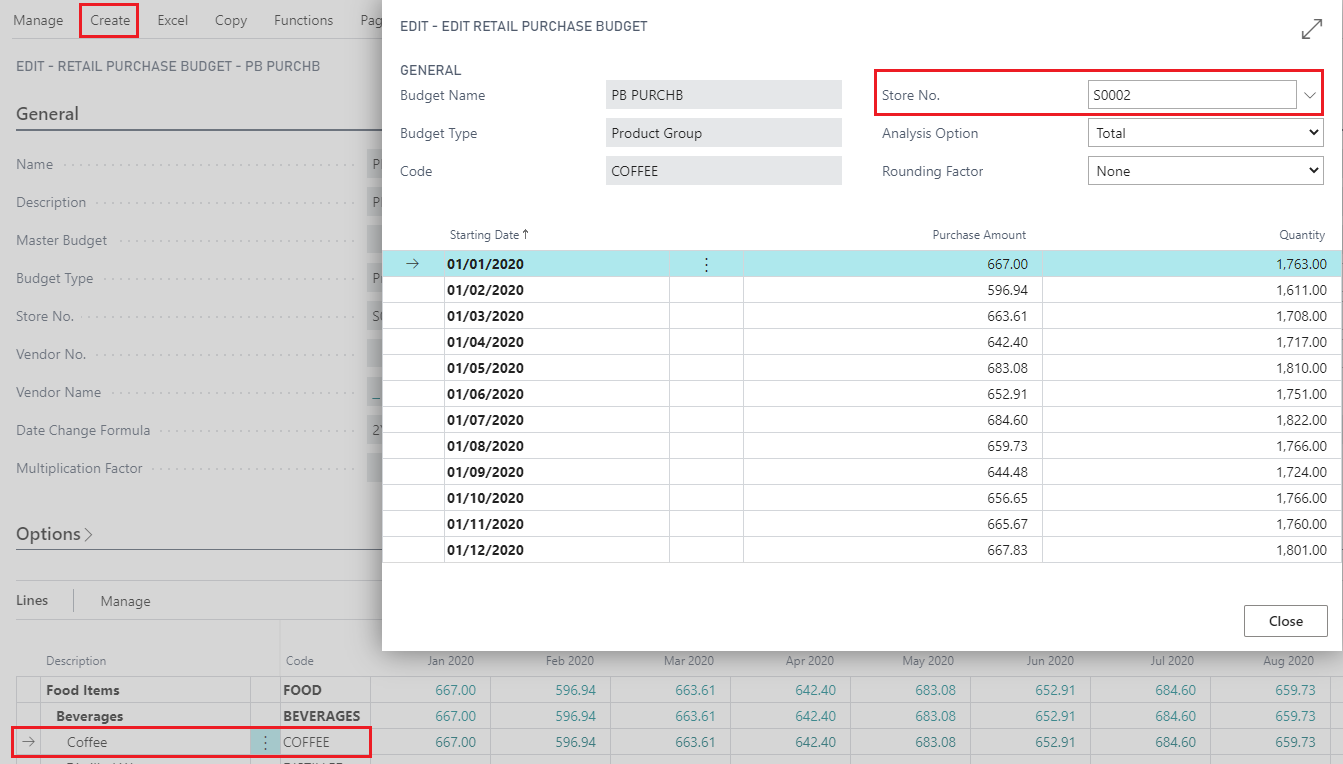Open the Excel menu

coord(172,20)
